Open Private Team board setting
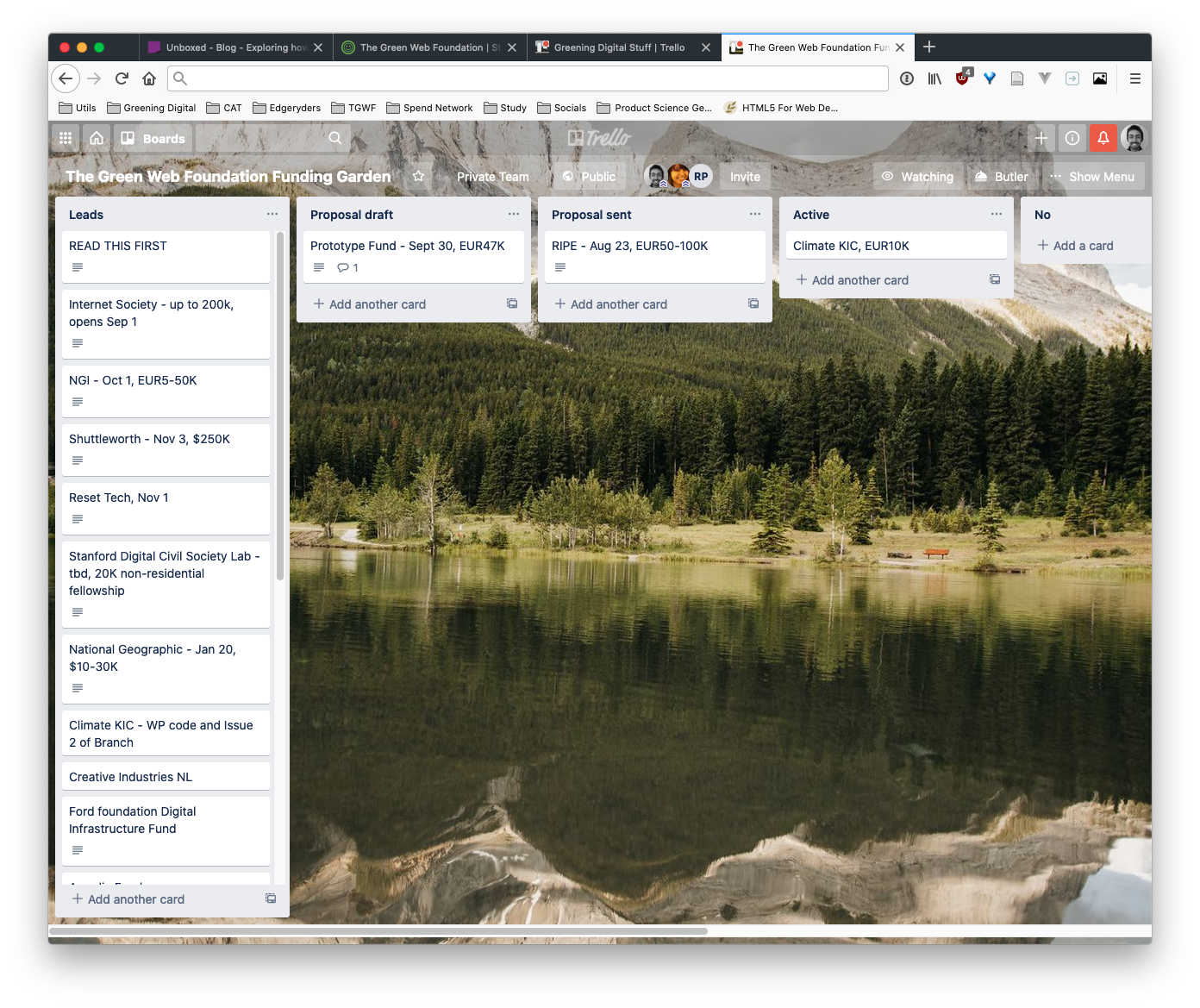Viewport: 1200px width, 1008px height. point(493,176)
